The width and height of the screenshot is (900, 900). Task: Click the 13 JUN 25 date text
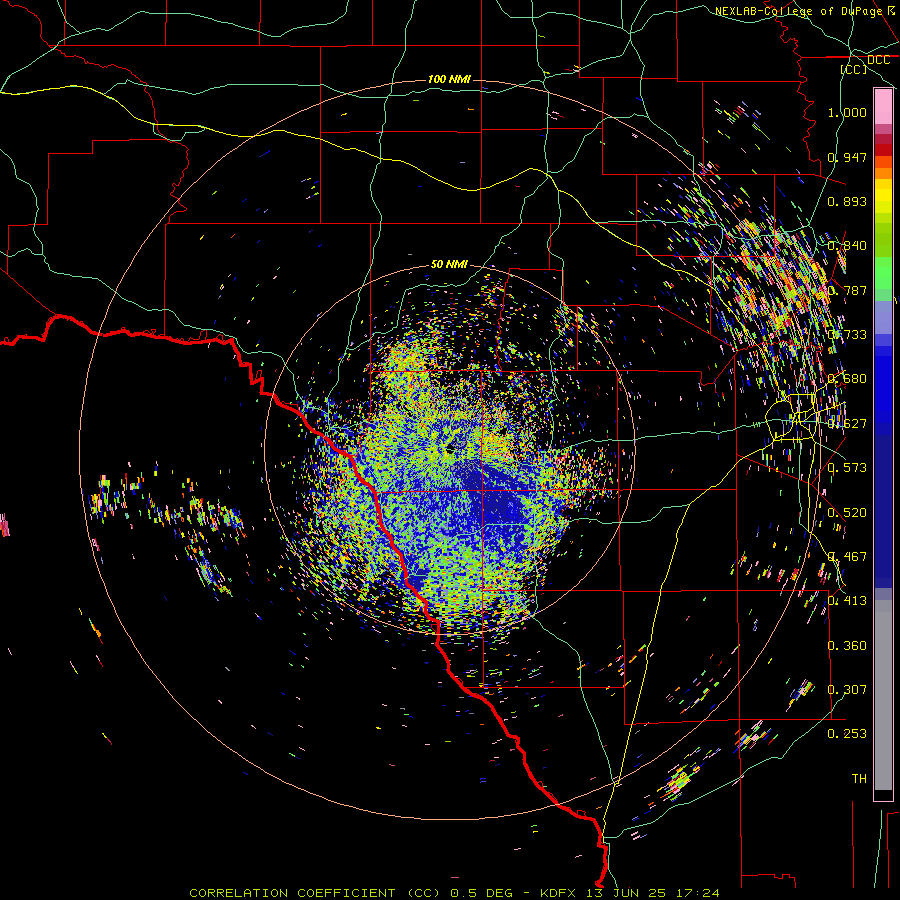[626, 893]
